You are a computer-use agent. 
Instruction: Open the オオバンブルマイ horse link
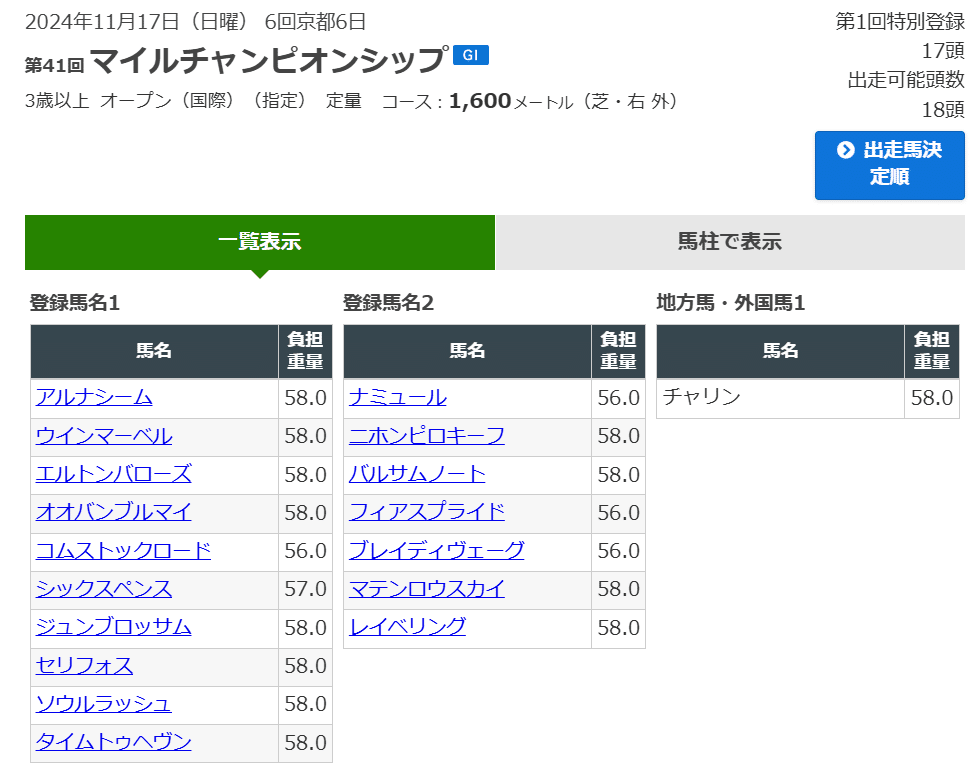(114, 512)
